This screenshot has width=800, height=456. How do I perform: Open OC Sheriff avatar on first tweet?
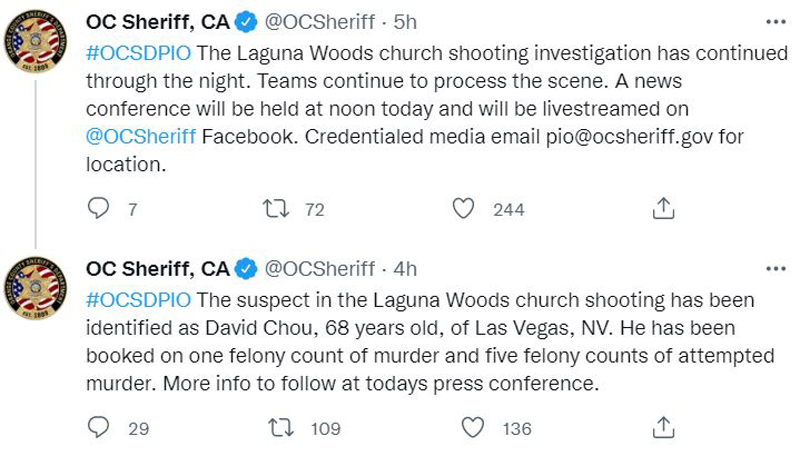coord(35,41)
